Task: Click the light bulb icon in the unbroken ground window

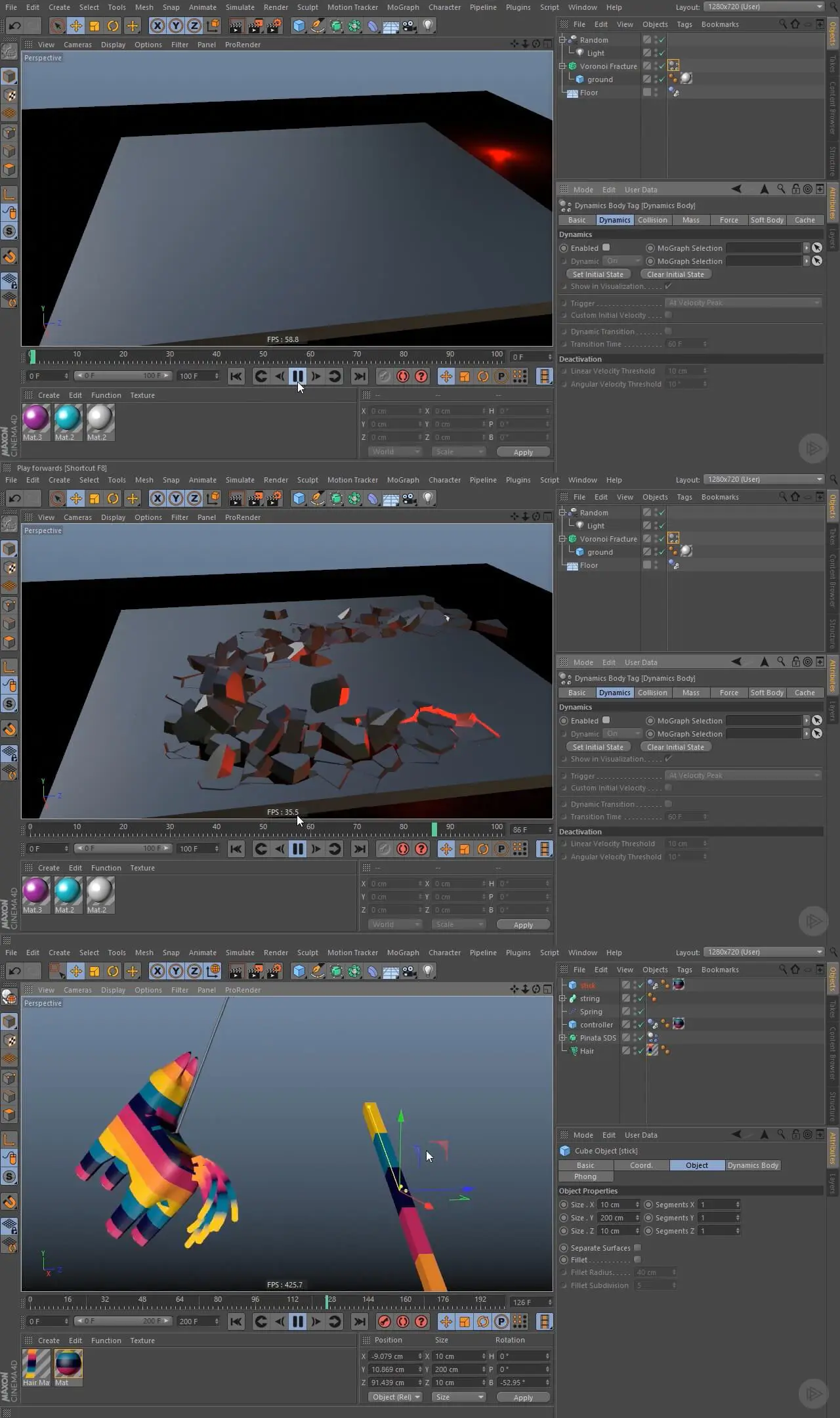Action: pyautogui.click(x=428, y=26)
